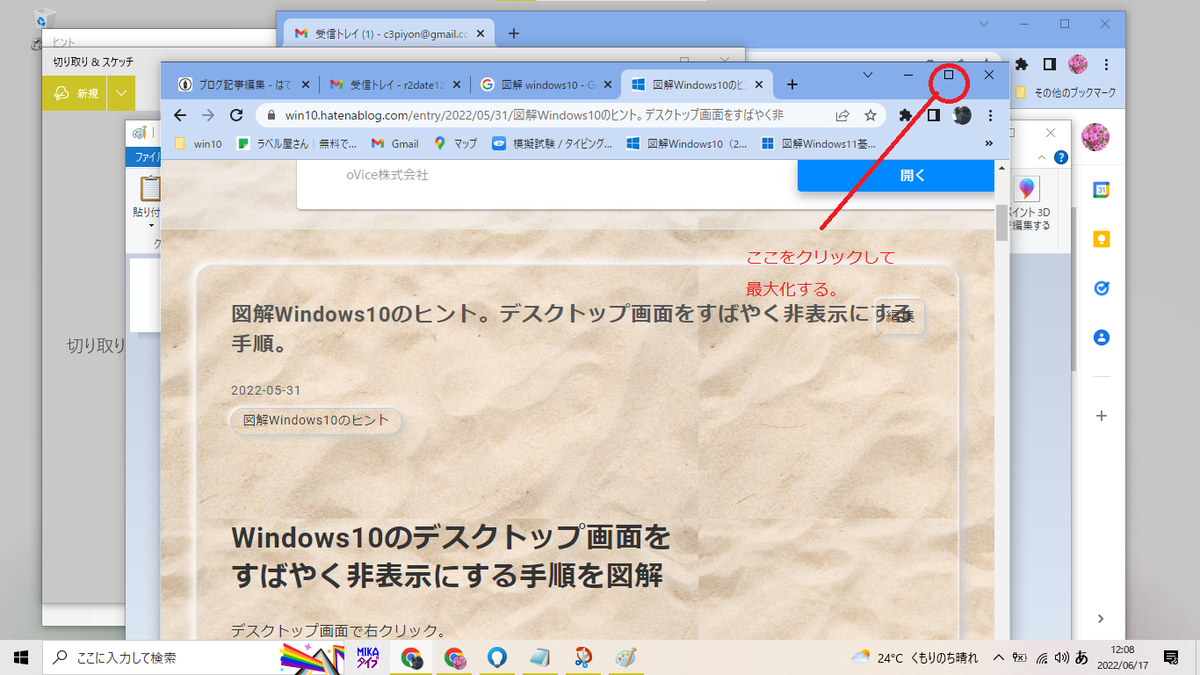Close the ブログ記事編集 tab
The width and height of the screenshot is (1200, 675).
[306, 85]
